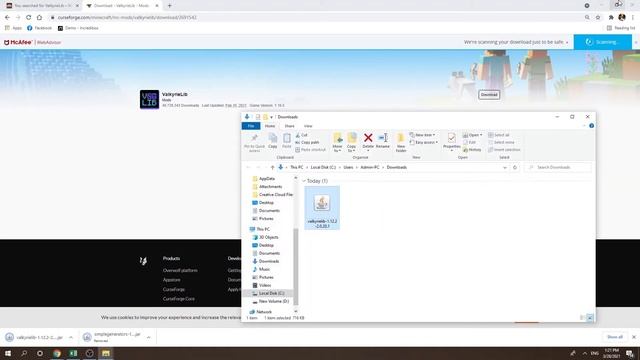This screenshot has width=640, height=360.
Task: Reload the Chrome page
Action: [x=29, y=18]
